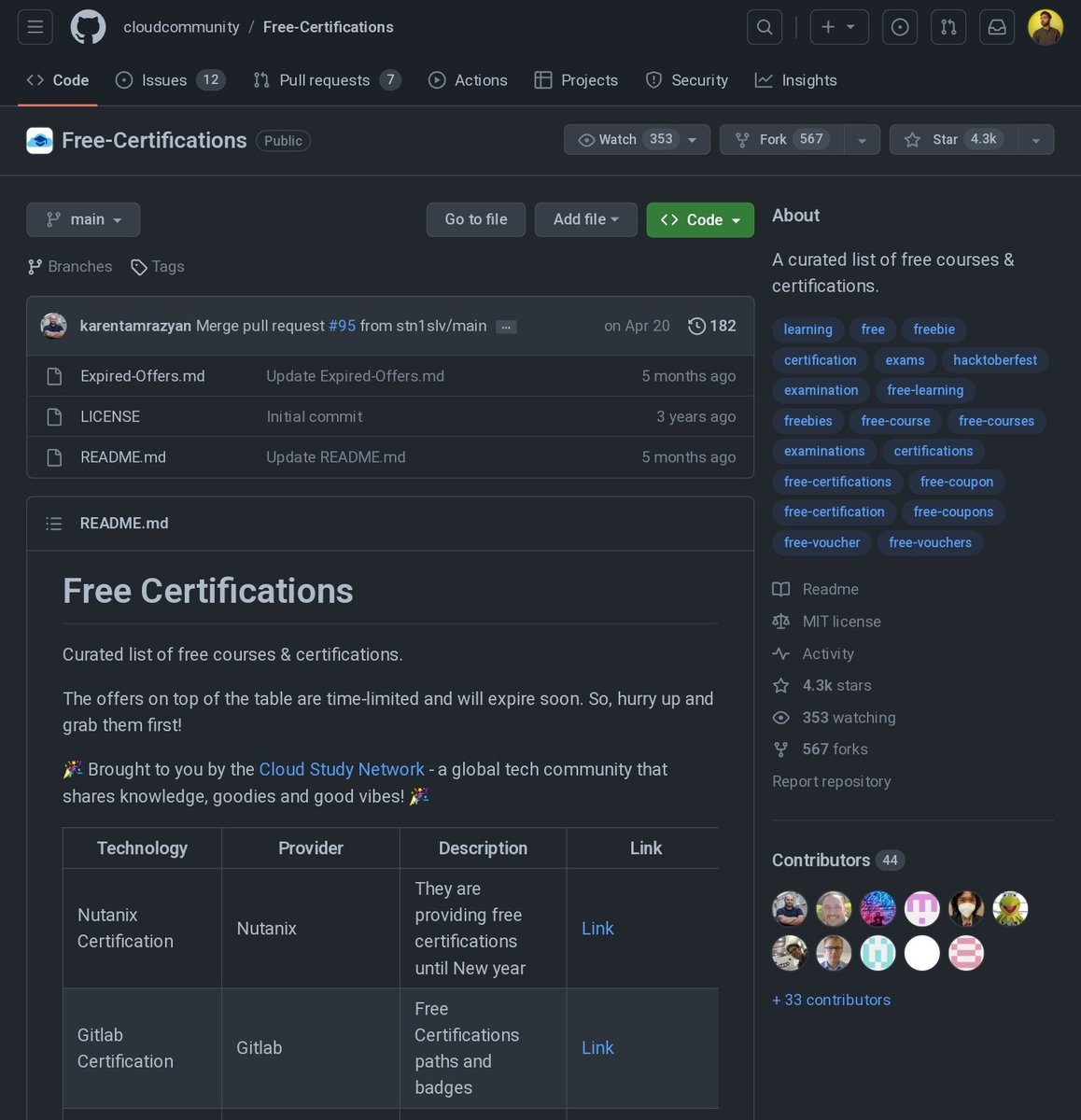
Task: Select the exams topic tag
Action: point(906,360)
